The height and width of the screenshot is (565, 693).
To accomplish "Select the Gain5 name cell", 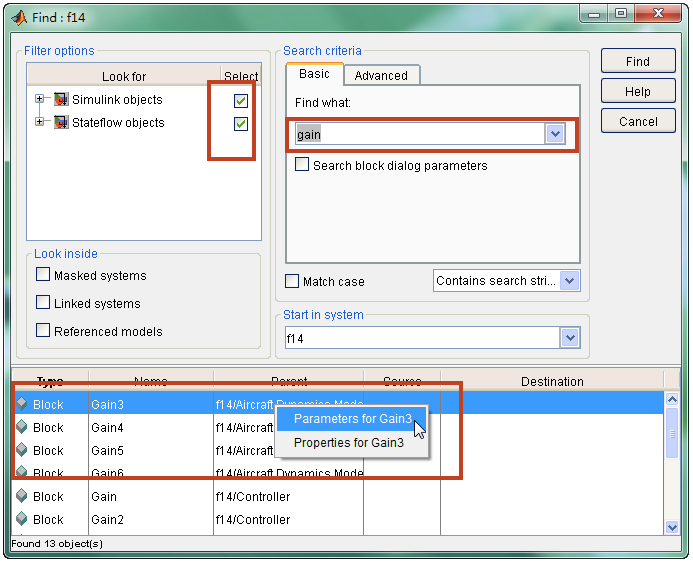I will click(151, 450).
